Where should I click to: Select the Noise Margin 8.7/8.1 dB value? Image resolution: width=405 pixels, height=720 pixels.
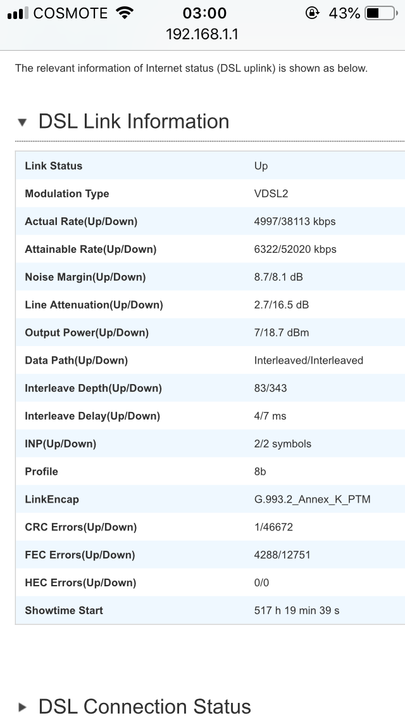278,277
